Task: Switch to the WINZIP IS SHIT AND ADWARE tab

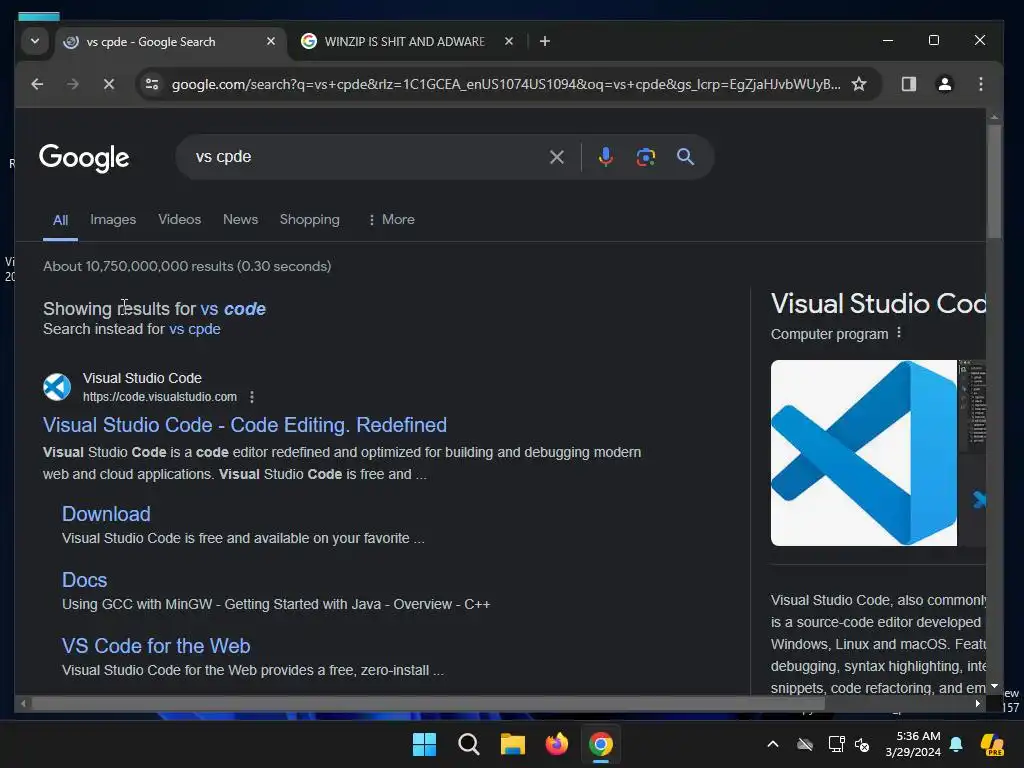Action: (x=404, y=42)
